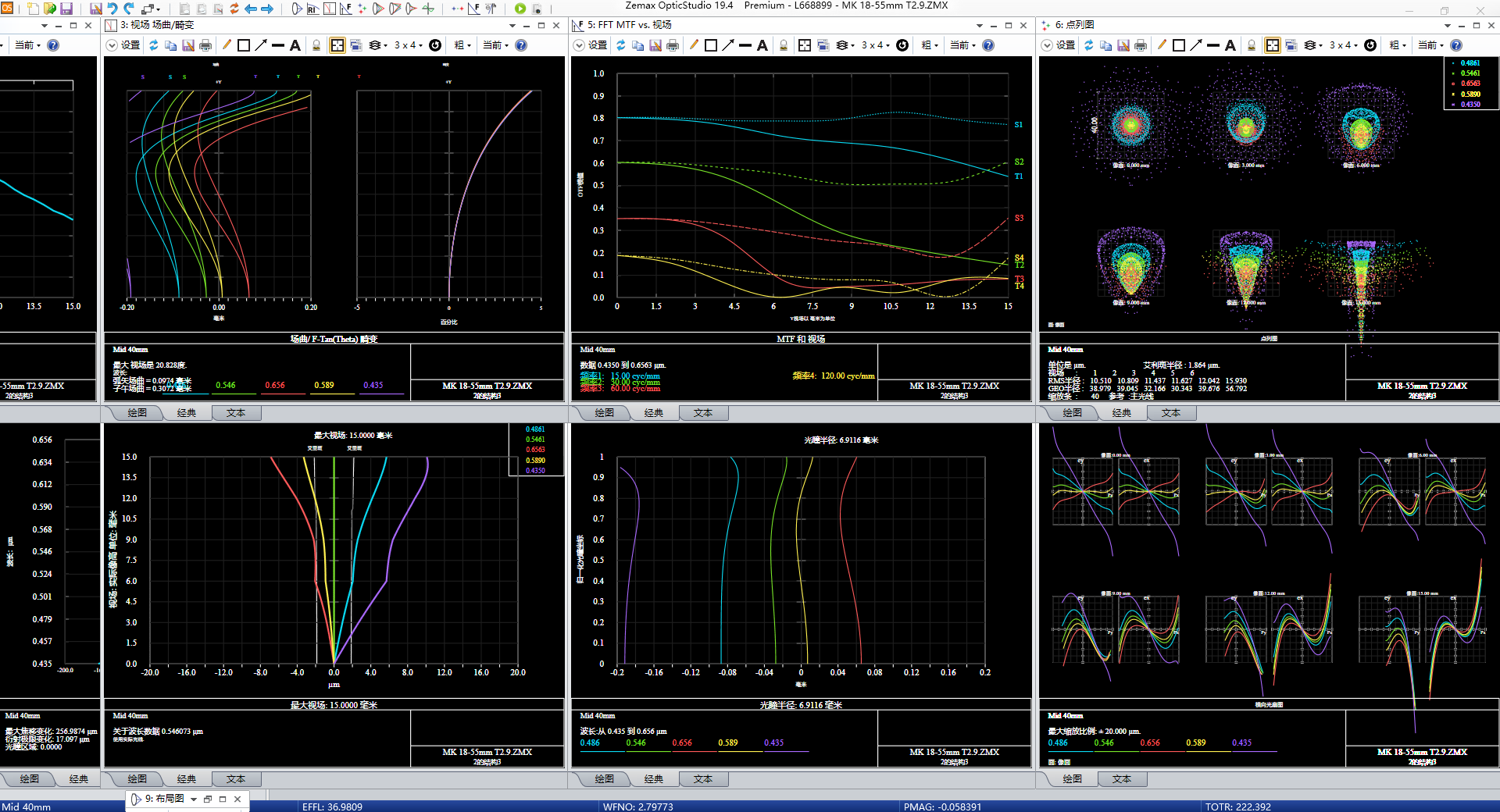Click the Open file folder icon

(x=49, y=9)
